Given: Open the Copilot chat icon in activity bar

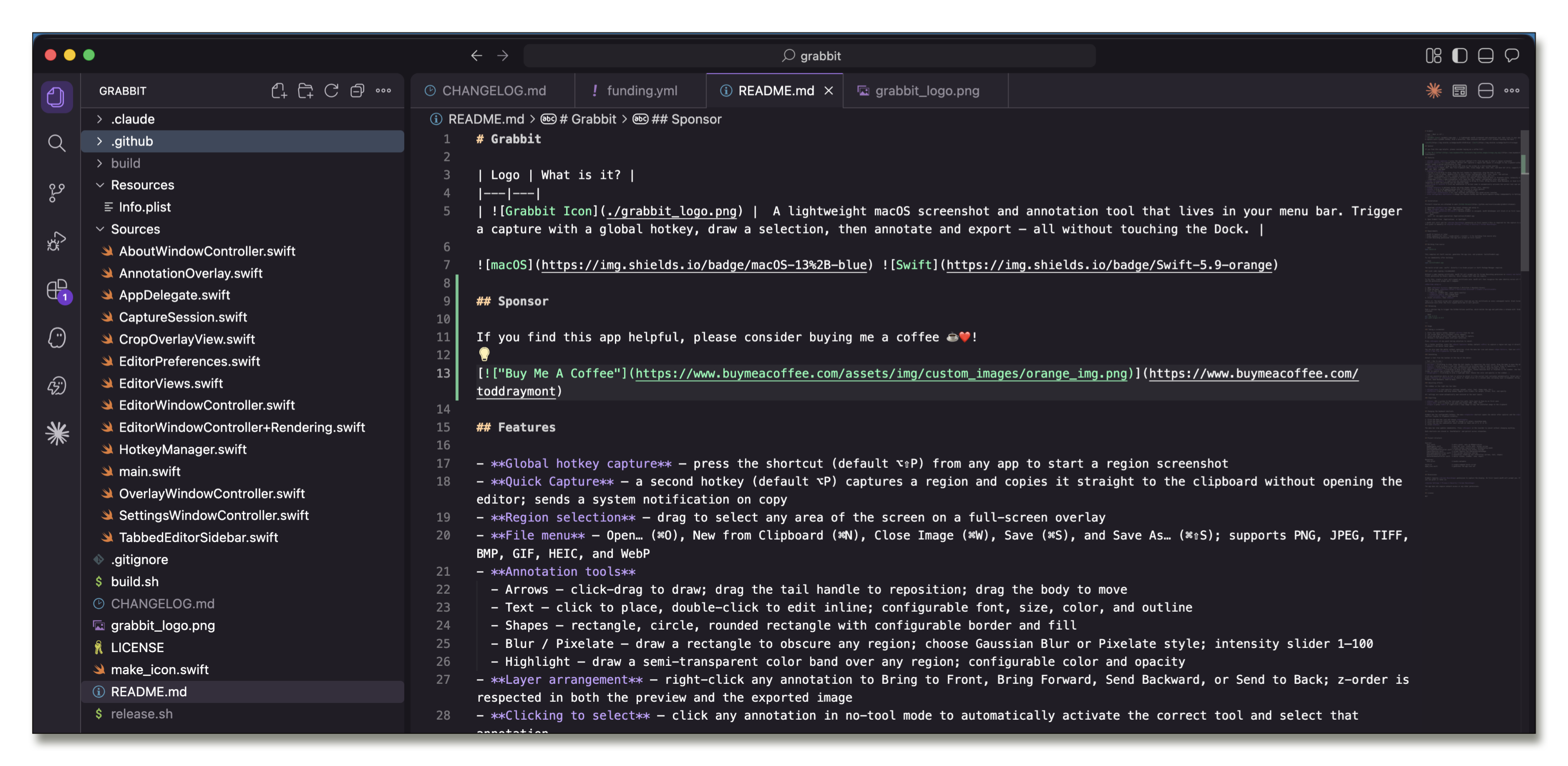Looking at the screenshot, I should tap(57, 338).
